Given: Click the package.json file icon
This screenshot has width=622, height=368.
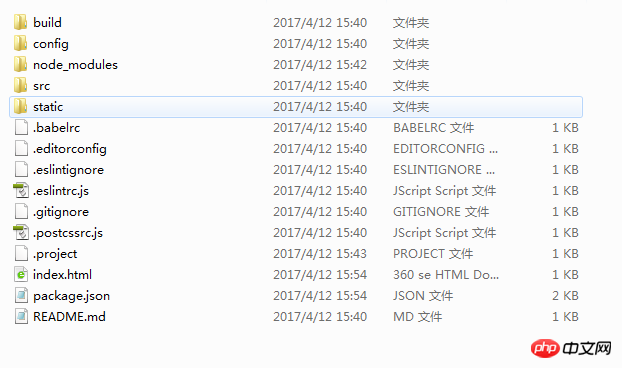Looking at the screenshot, I should click(x=21, y=295).
